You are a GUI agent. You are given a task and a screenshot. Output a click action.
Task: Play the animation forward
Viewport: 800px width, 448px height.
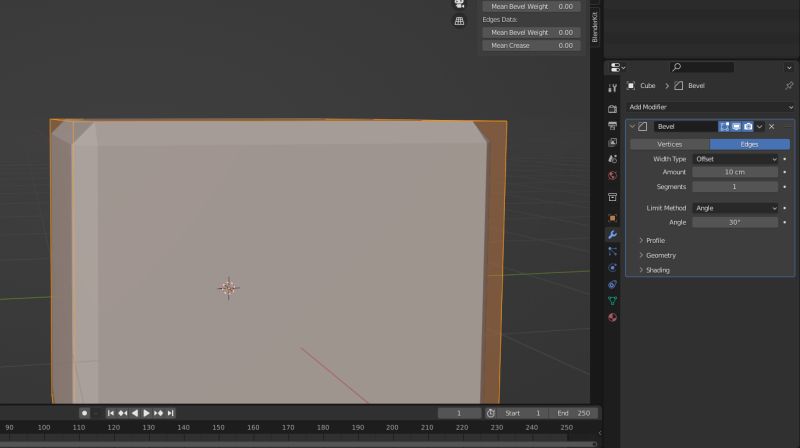146,413
